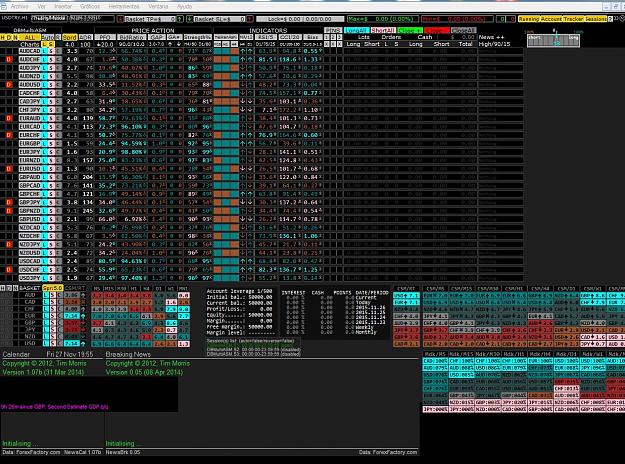The image size is (625, 464).
Task: Sort by the yellow Sprd column header
Action: 69,37
